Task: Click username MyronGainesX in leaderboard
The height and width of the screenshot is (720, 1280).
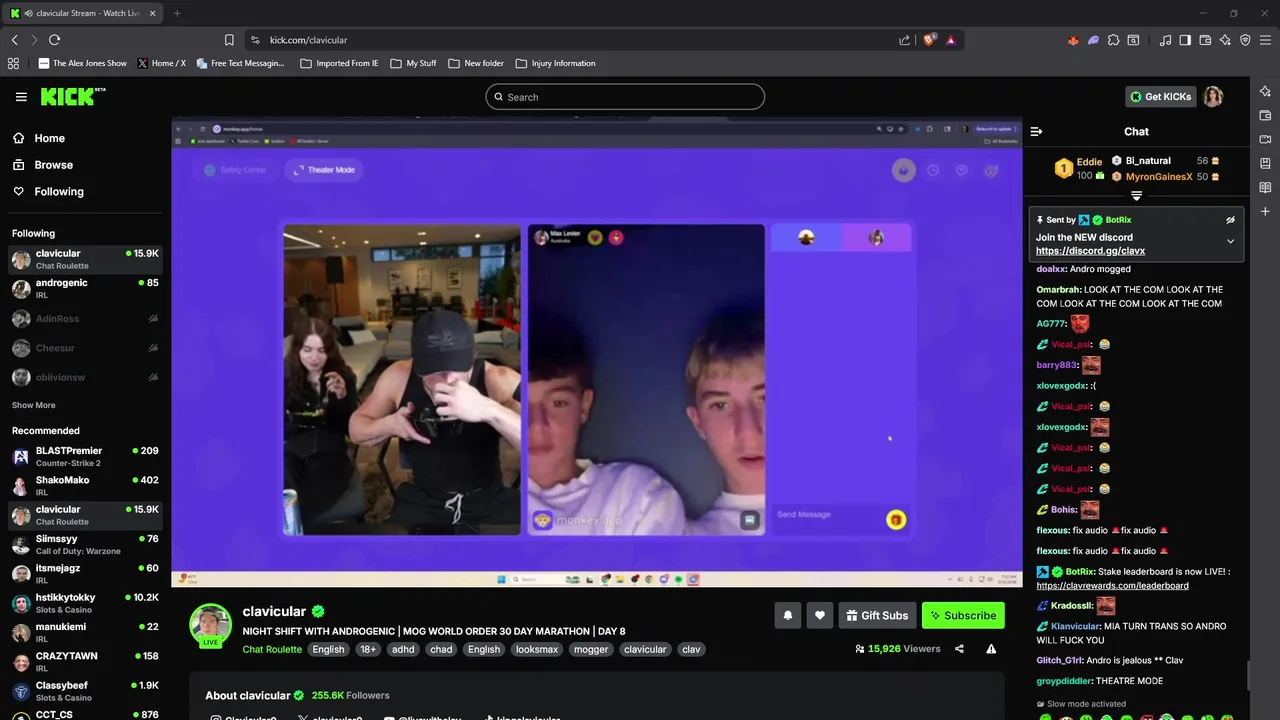Action: [1159, 177]
